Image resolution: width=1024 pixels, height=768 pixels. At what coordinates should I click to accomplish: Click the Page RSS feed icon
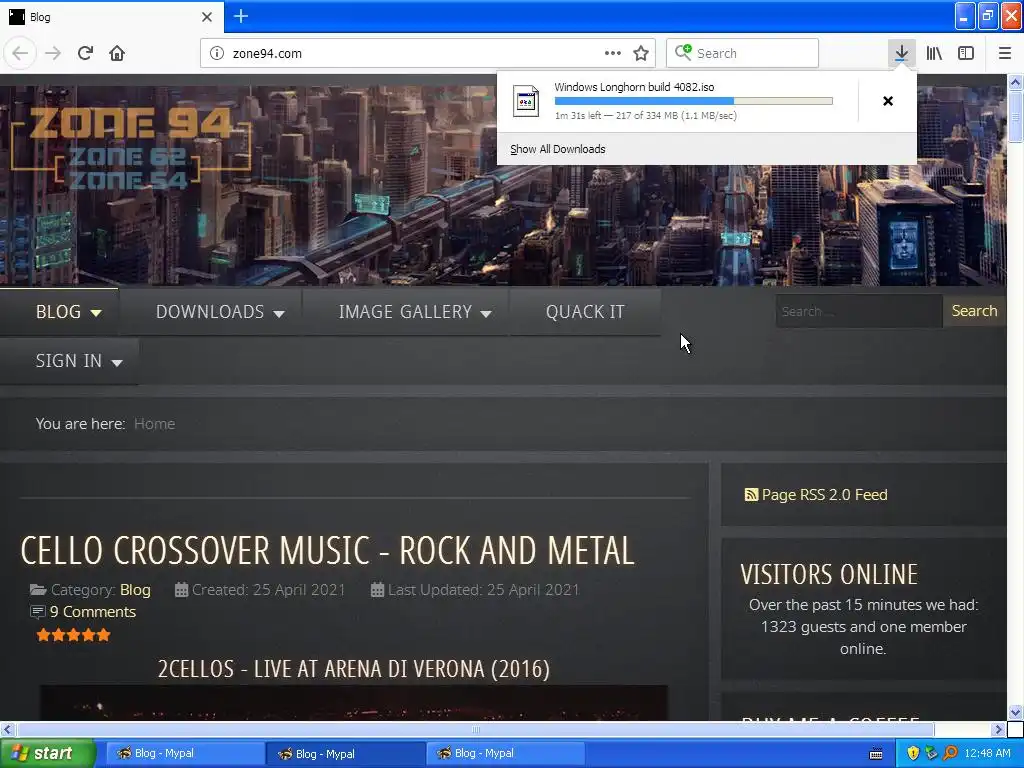(x=751, y=494)
